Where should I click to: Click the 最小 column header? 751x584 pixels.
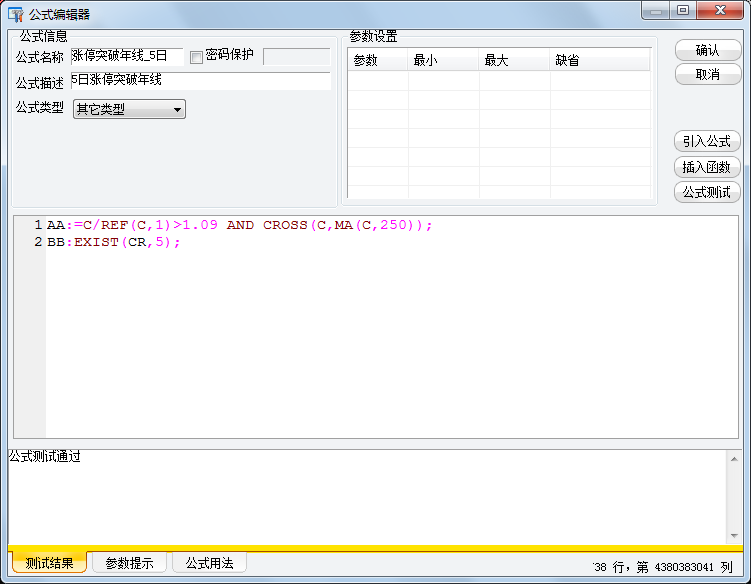[x=443, y=60]
